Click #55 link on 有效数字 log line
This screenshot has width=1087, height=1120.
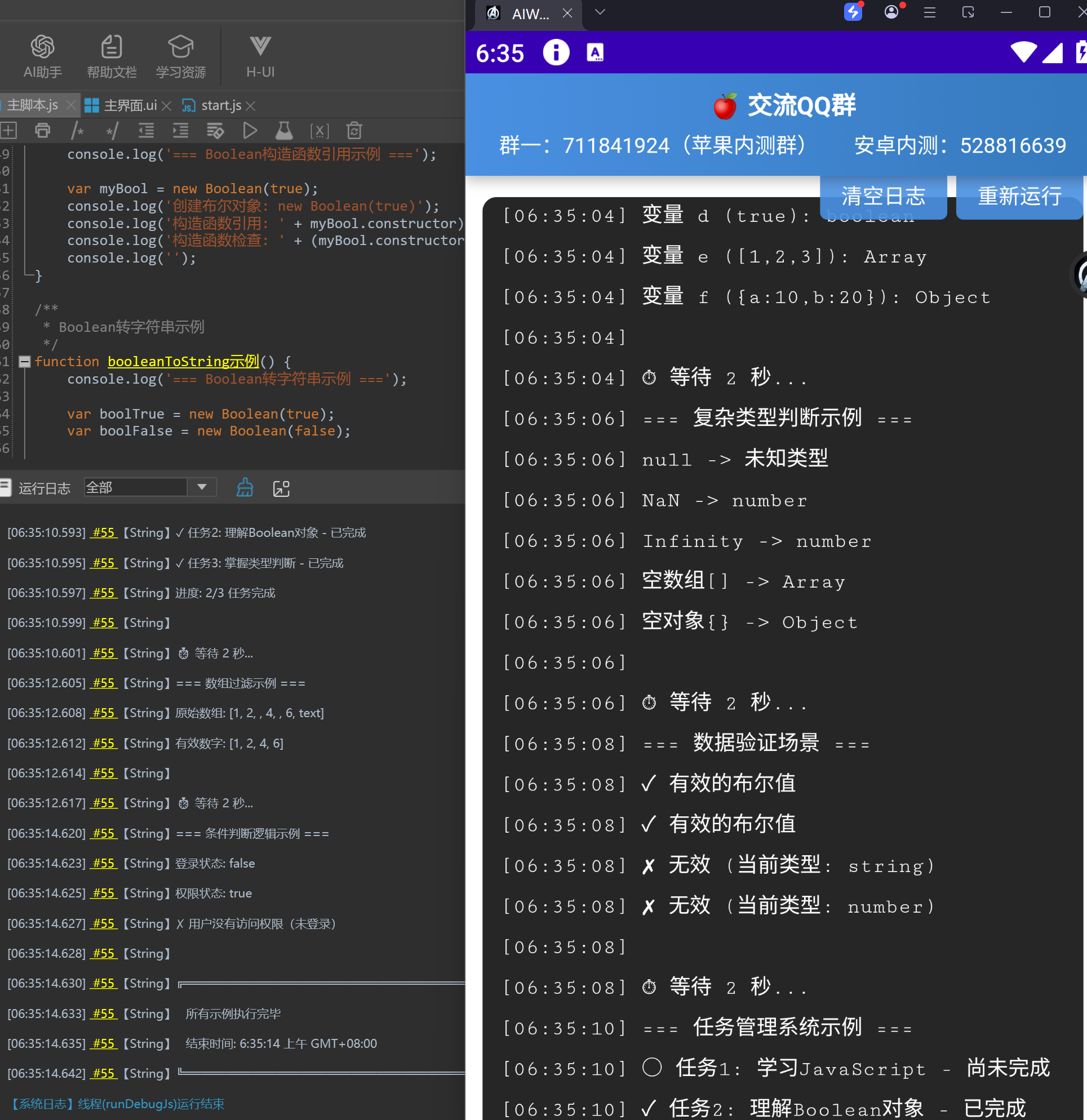point(104,743)
